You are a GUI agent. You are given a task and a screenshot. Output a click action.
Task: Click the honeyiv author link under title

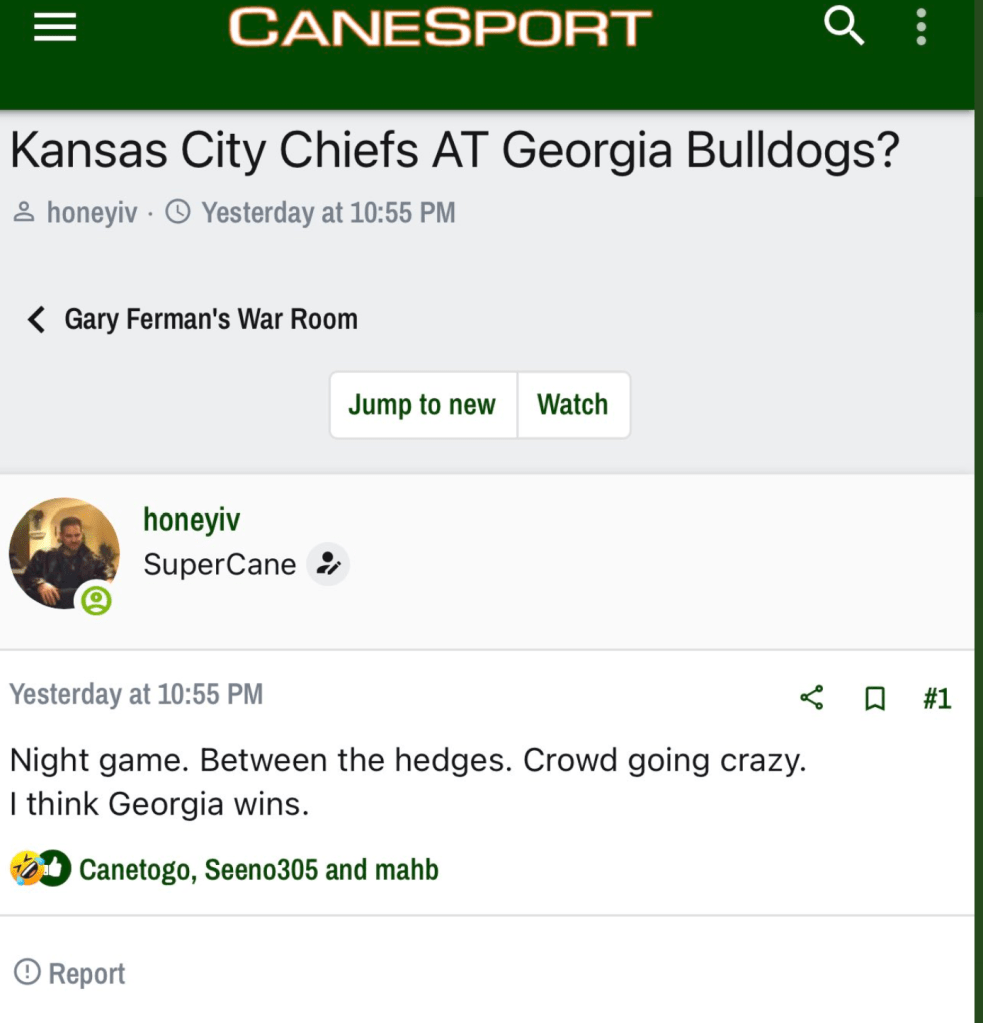(x=91, y=213)
